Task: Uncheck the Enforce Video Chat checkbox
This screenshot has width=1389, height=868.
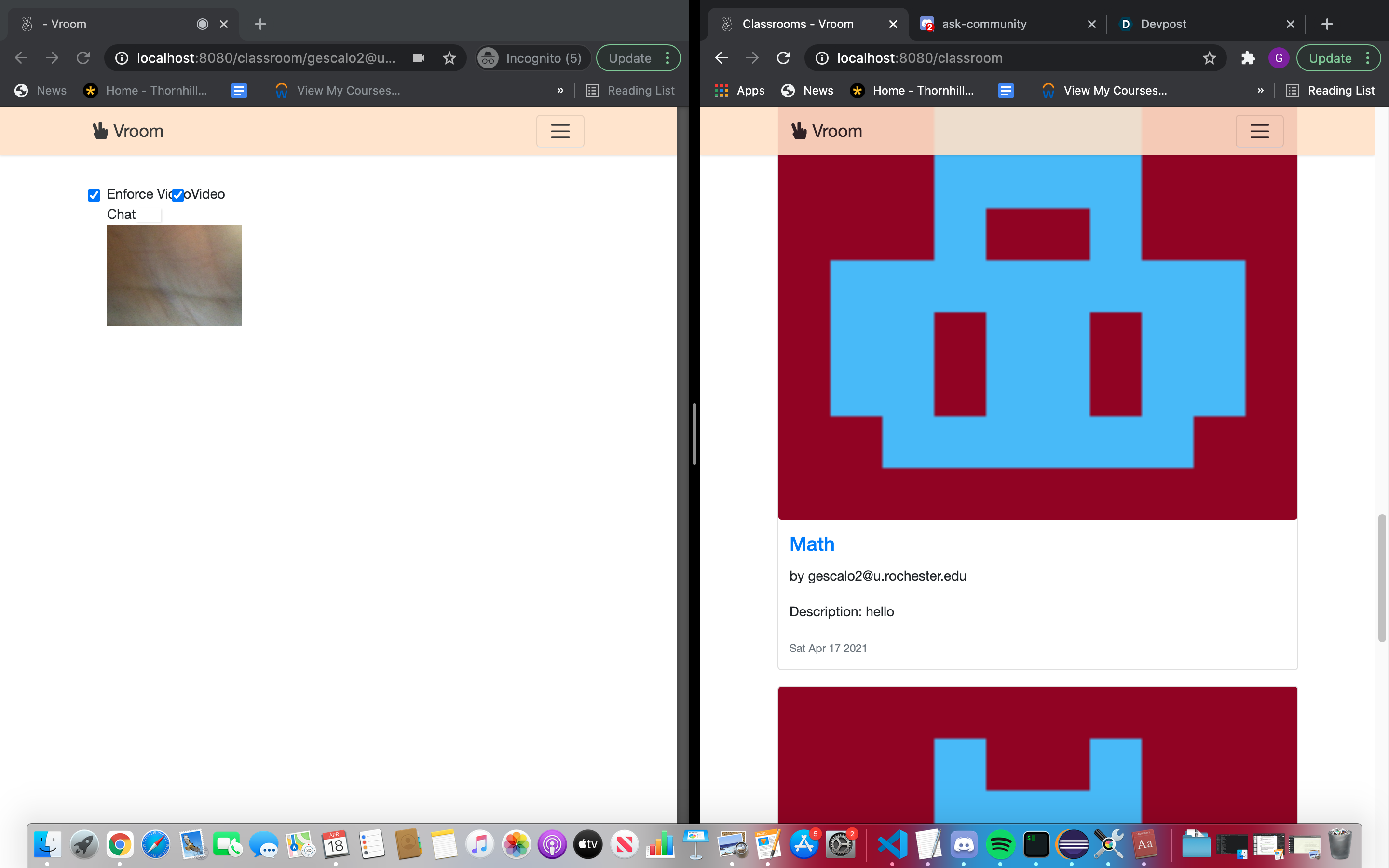Action: 94,195
